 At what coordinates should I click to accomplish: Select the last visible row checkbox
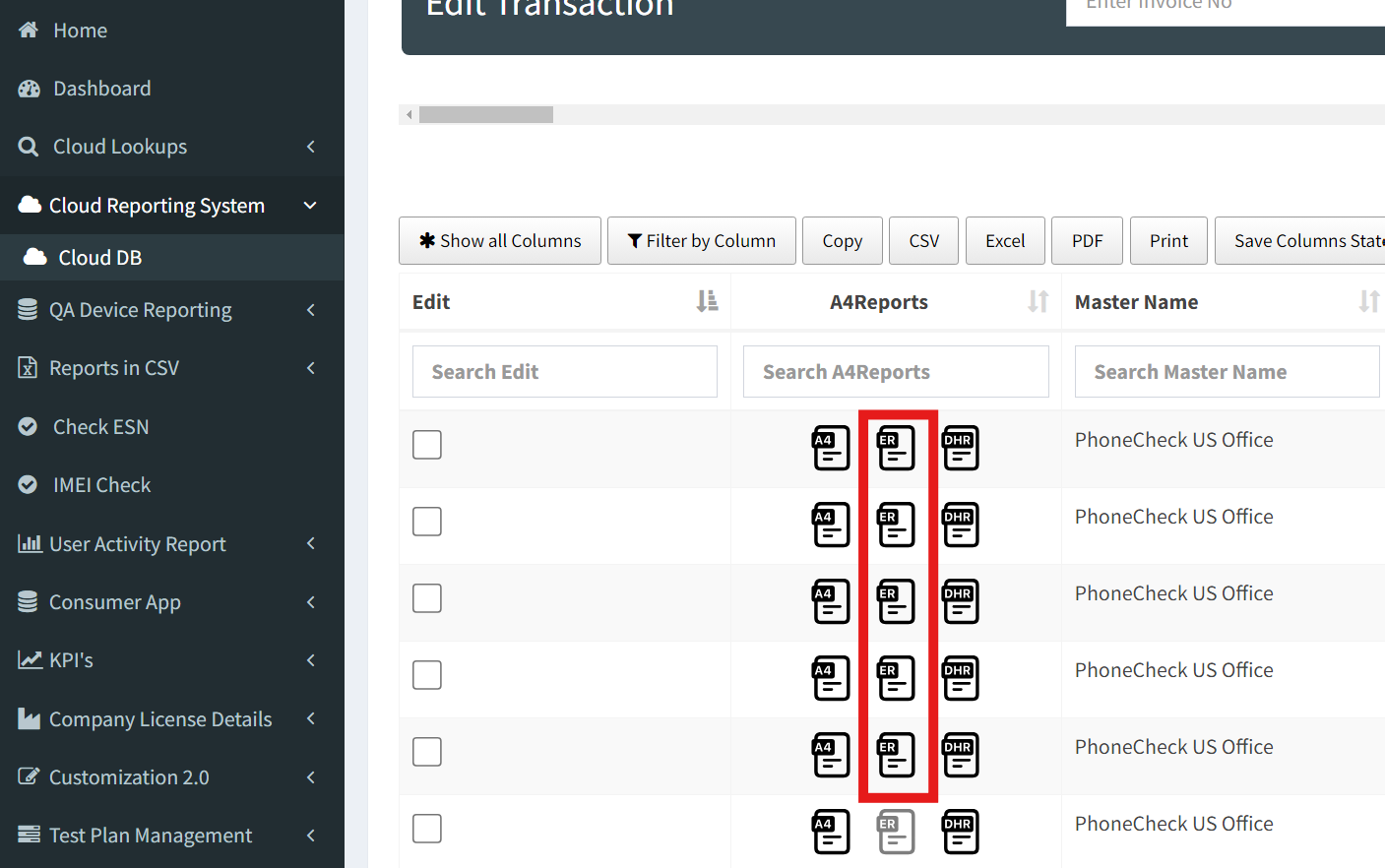427,829
